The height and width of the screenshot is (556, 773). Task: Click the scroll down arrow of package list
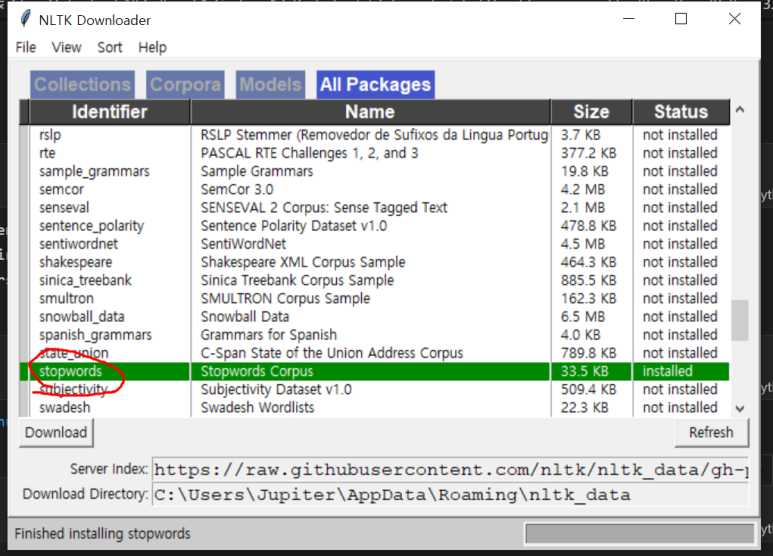coord(740,409)
